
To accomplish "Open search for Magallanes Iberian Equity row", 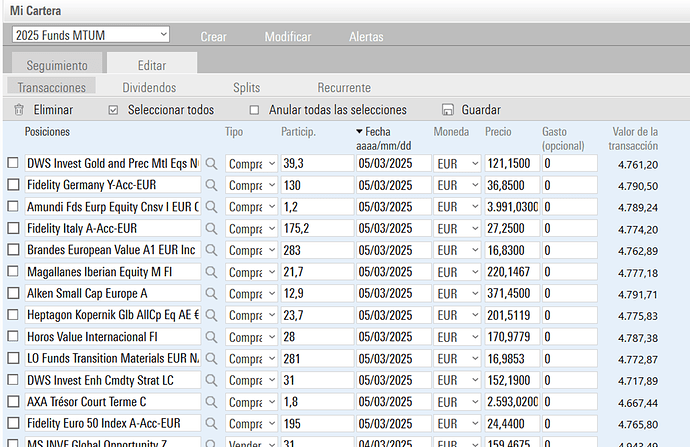I will 211,272.
